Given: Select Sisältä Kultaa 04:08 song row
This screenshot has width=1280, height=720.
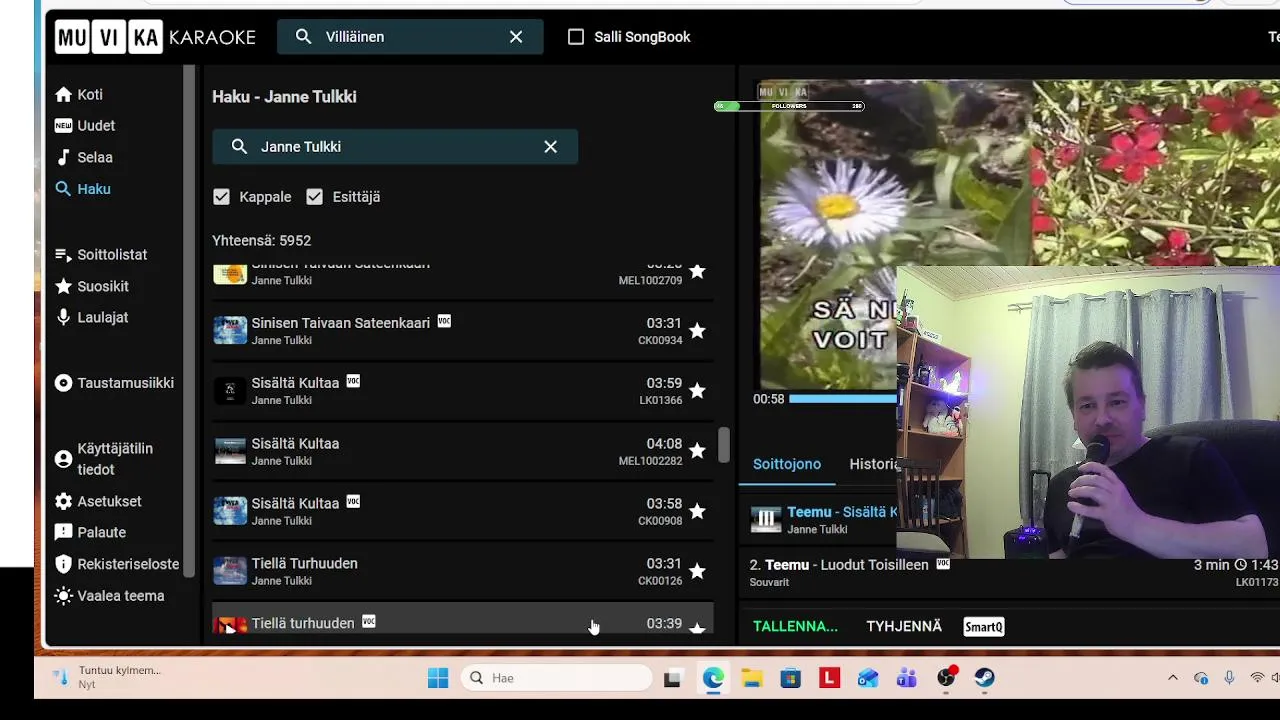Looking at the screenshot, I should click(x=462, y=451).
